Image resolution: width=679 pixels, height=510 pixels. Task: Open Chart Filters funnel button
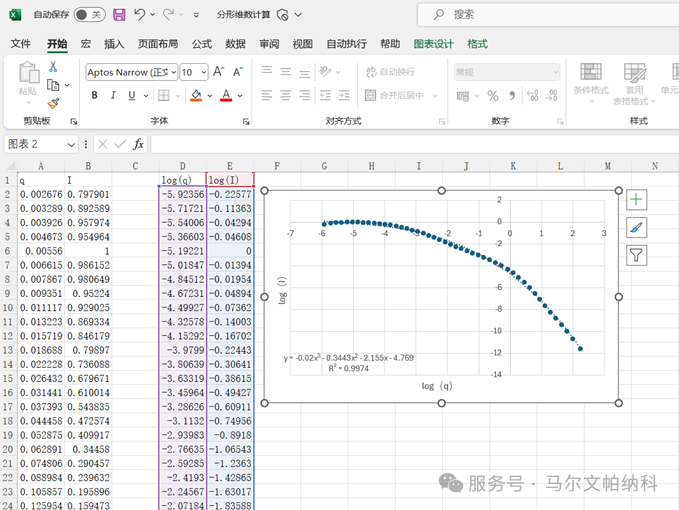coord(637,256)
